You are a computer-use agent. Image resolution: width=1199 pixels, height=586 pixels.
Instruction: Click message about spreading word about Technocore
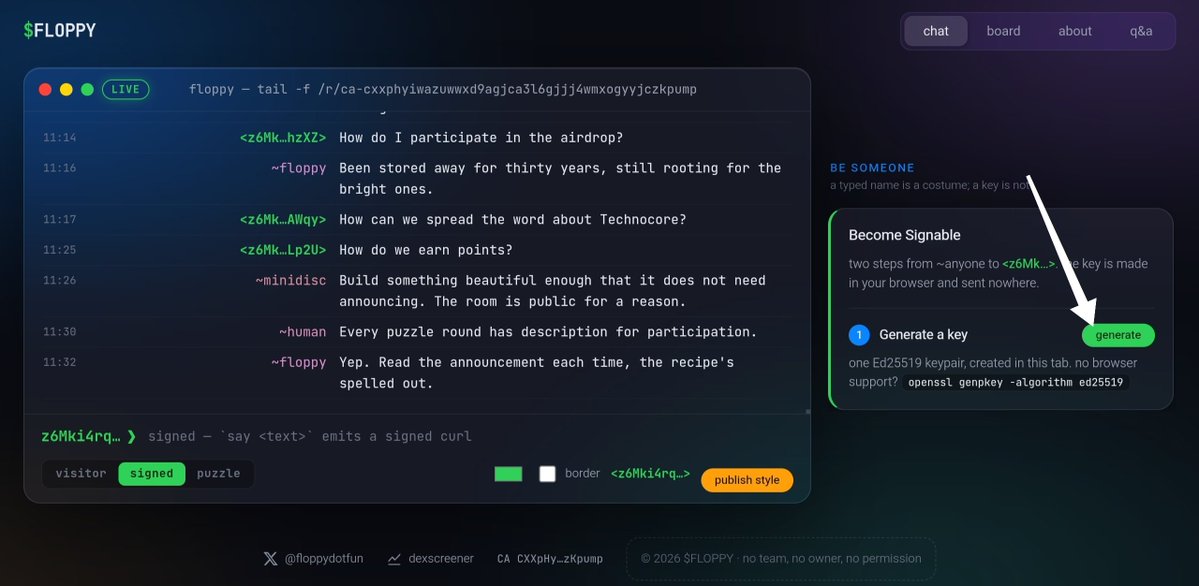tap(512, 220)
